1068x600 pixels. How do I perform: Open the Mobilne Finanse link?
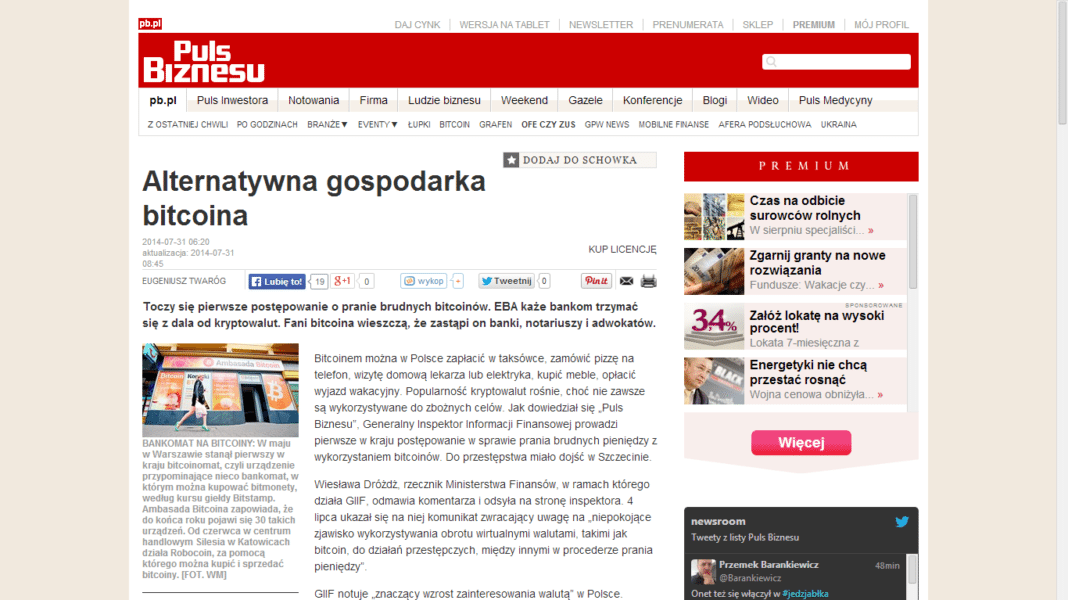pos(674,125)
